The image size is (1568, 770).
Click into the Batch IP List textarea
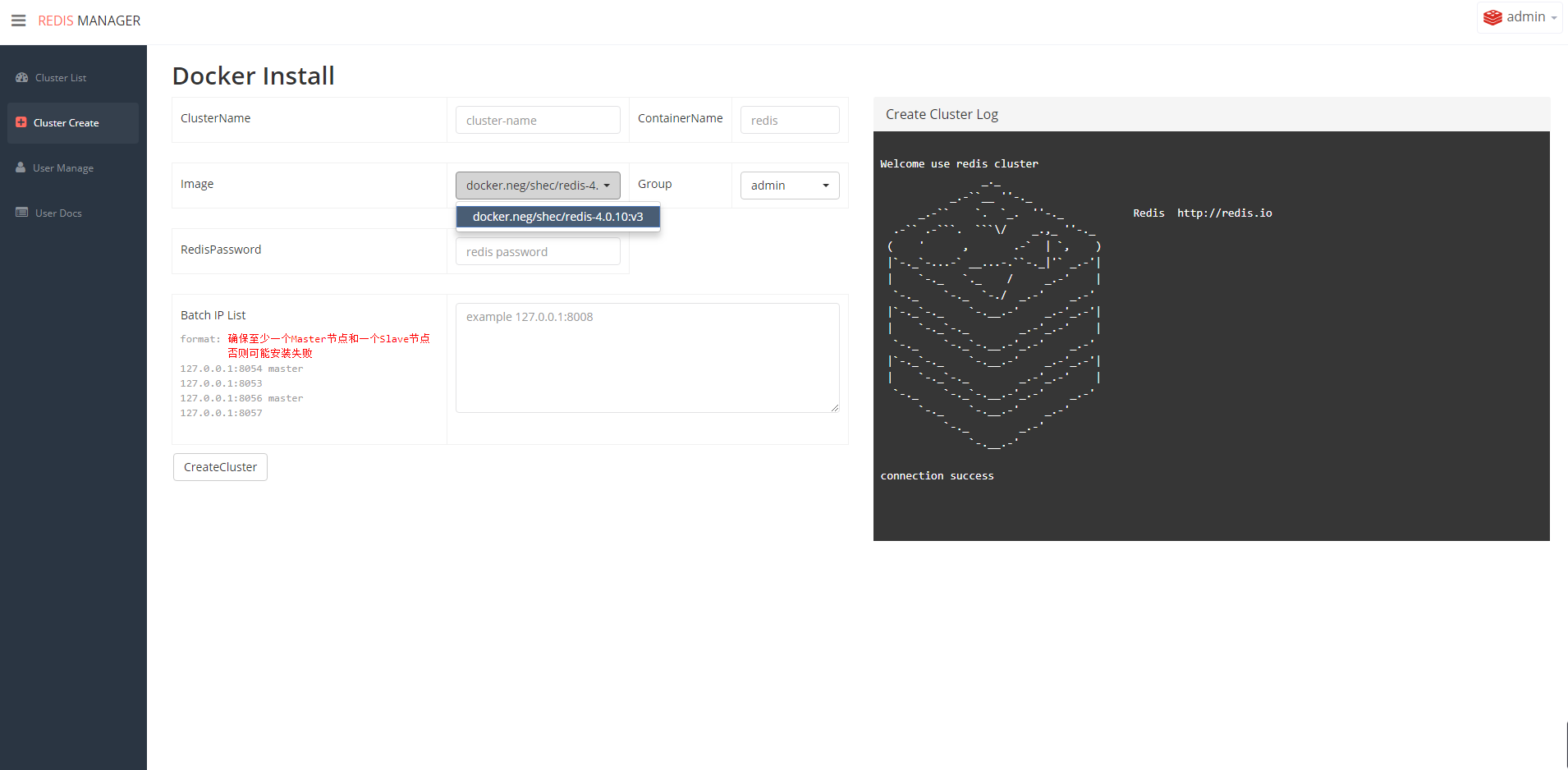[x=648, y=358]
